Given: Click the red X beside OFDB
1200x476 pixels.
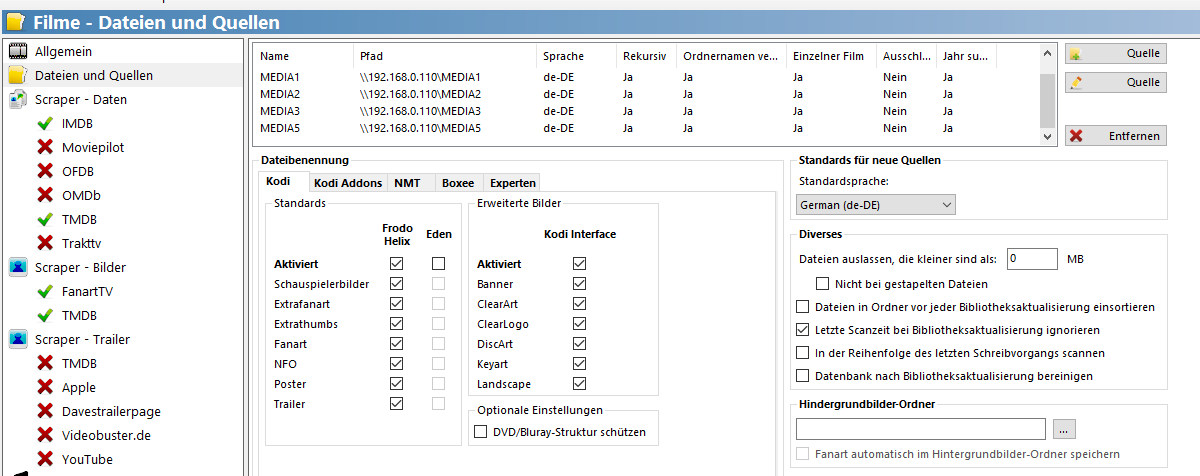Looking at the screenshot, I should coord(45,171).
